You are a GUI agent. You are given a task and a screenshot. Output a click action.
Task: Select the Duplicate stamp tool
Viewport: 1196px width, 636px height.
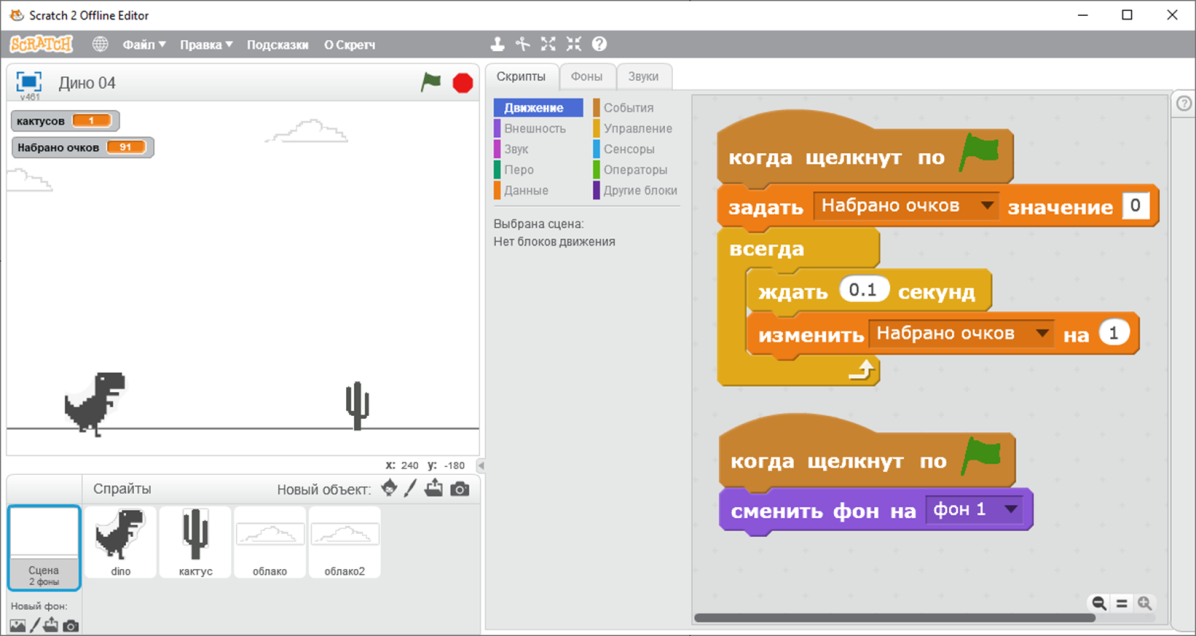[x=497, y=44]
